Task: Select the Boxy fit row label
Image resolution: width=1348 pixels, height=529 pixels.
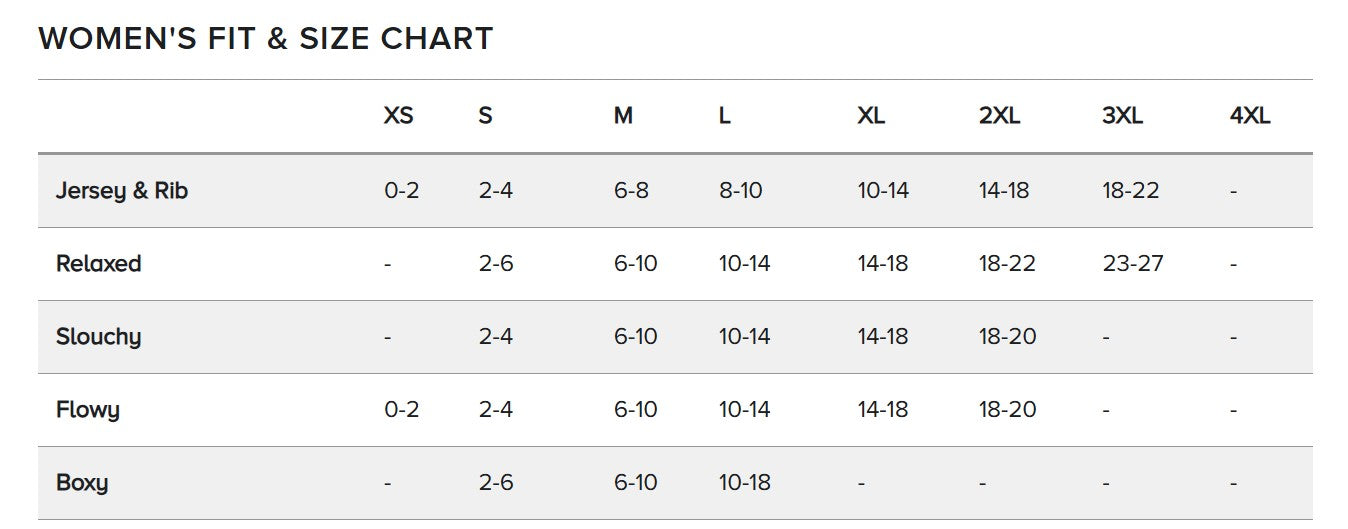Action: click(82, 483)
